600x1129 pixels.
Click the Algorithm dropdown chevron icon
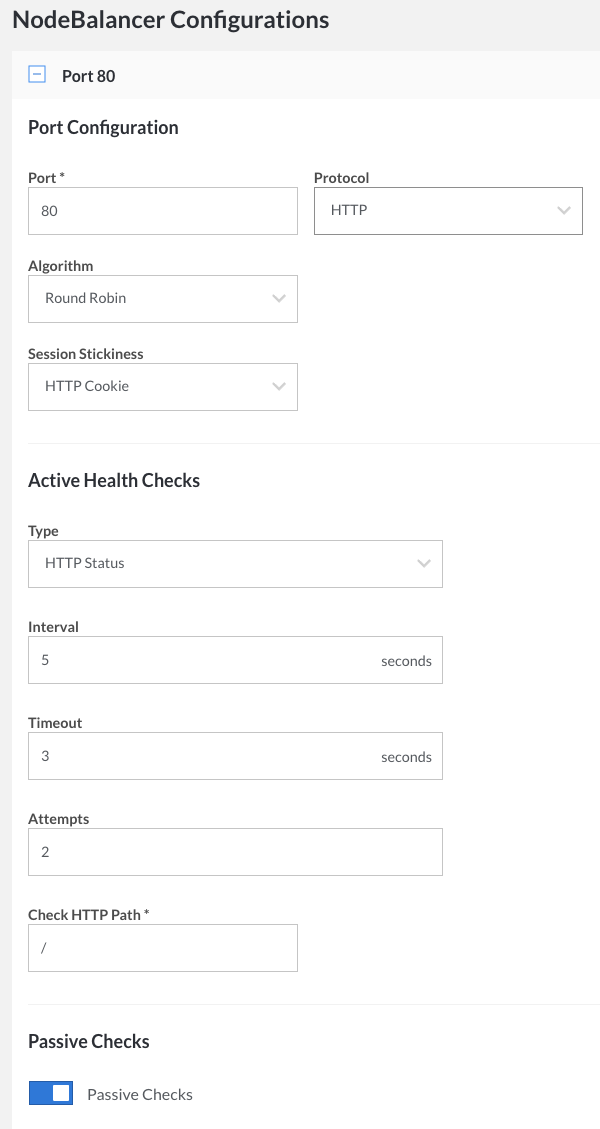coord(277,298)
